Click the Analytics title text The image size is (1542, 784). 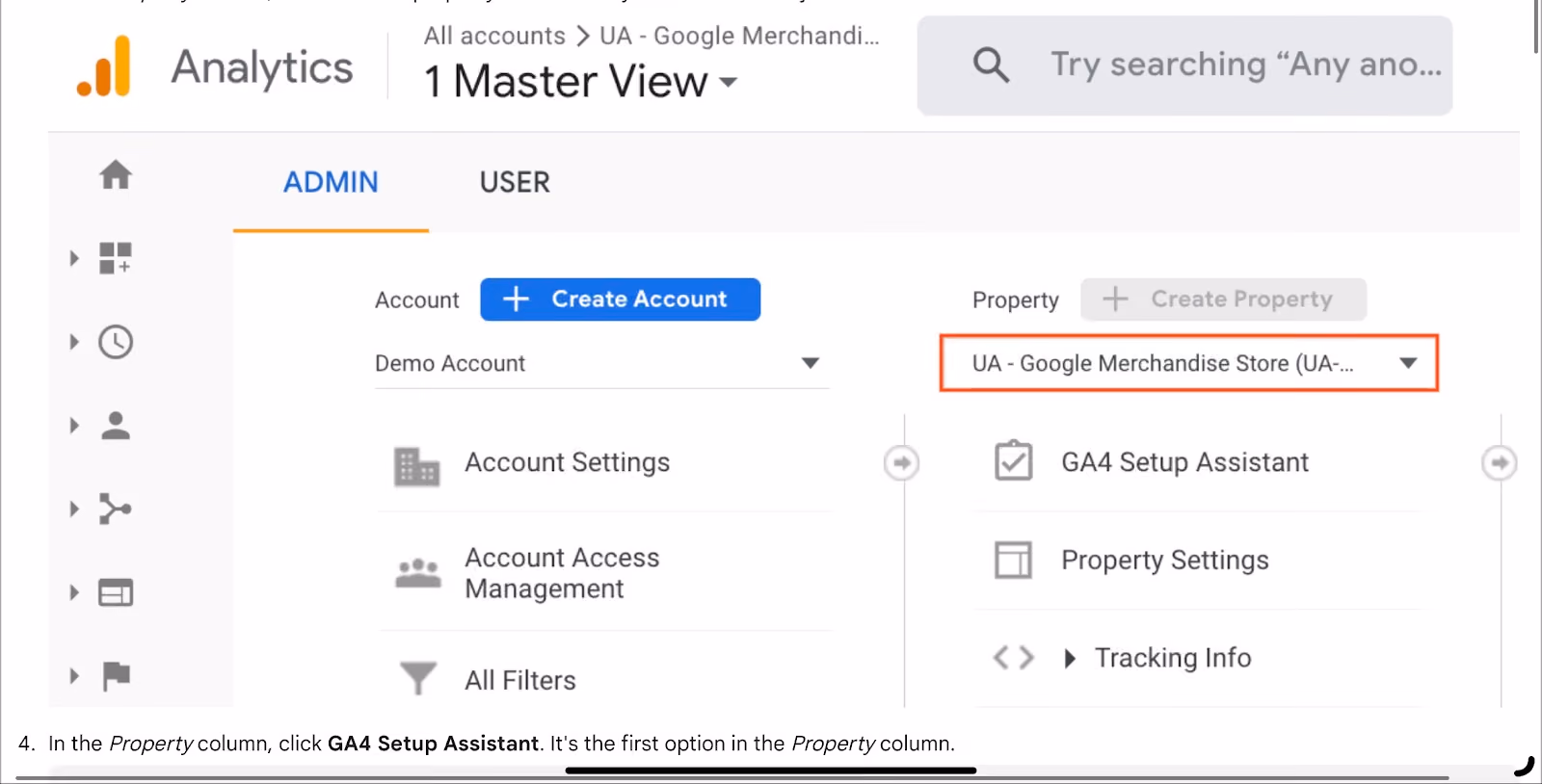[x=262, y=67]
